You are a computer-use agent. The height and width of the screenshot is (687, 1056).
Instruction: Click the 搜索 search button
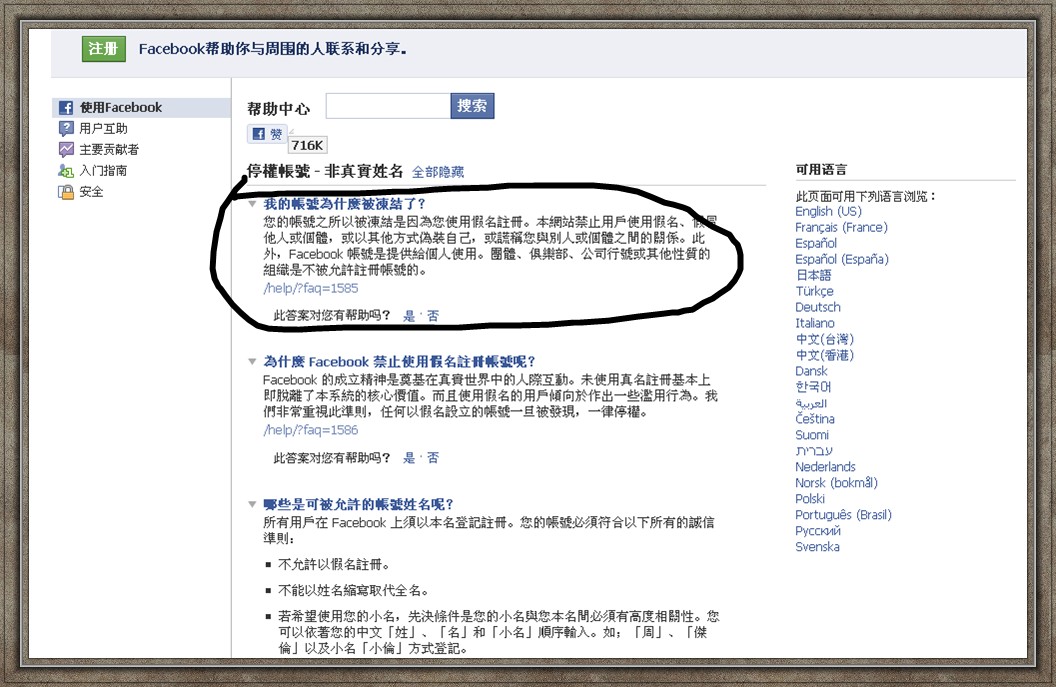pos(472,105)
